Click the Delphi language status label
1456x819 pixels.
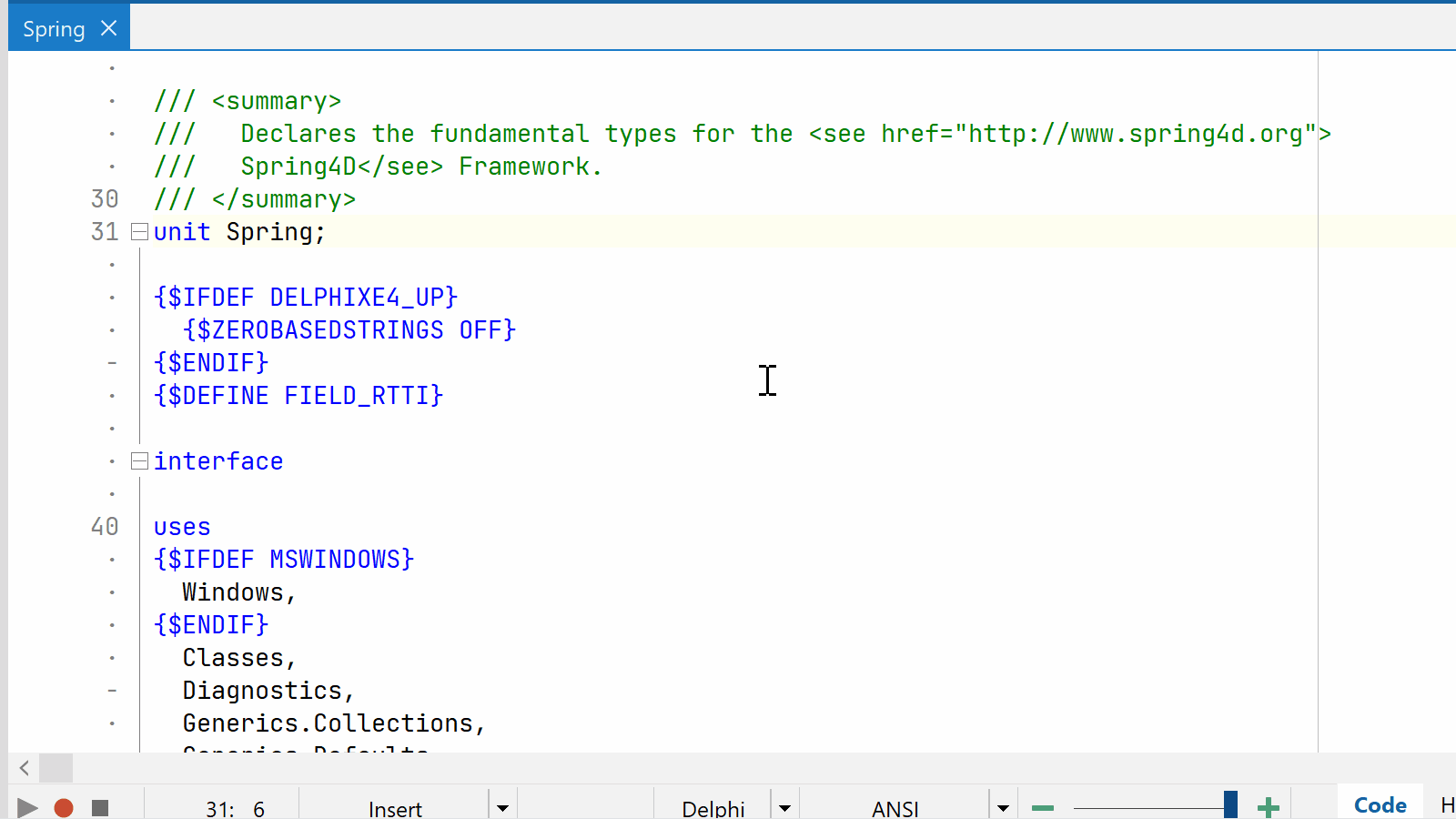tap(713, 809)
